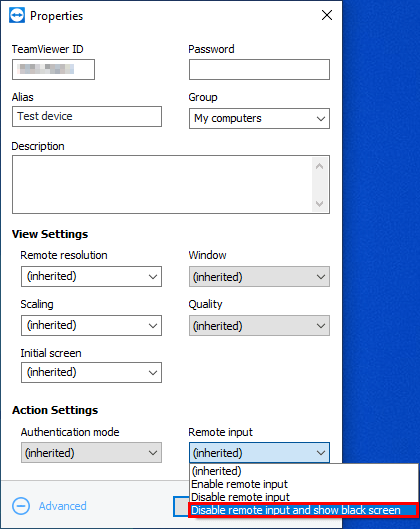Select Disable remote input option
The image size is (420, 529).
(x=304, y=497)
